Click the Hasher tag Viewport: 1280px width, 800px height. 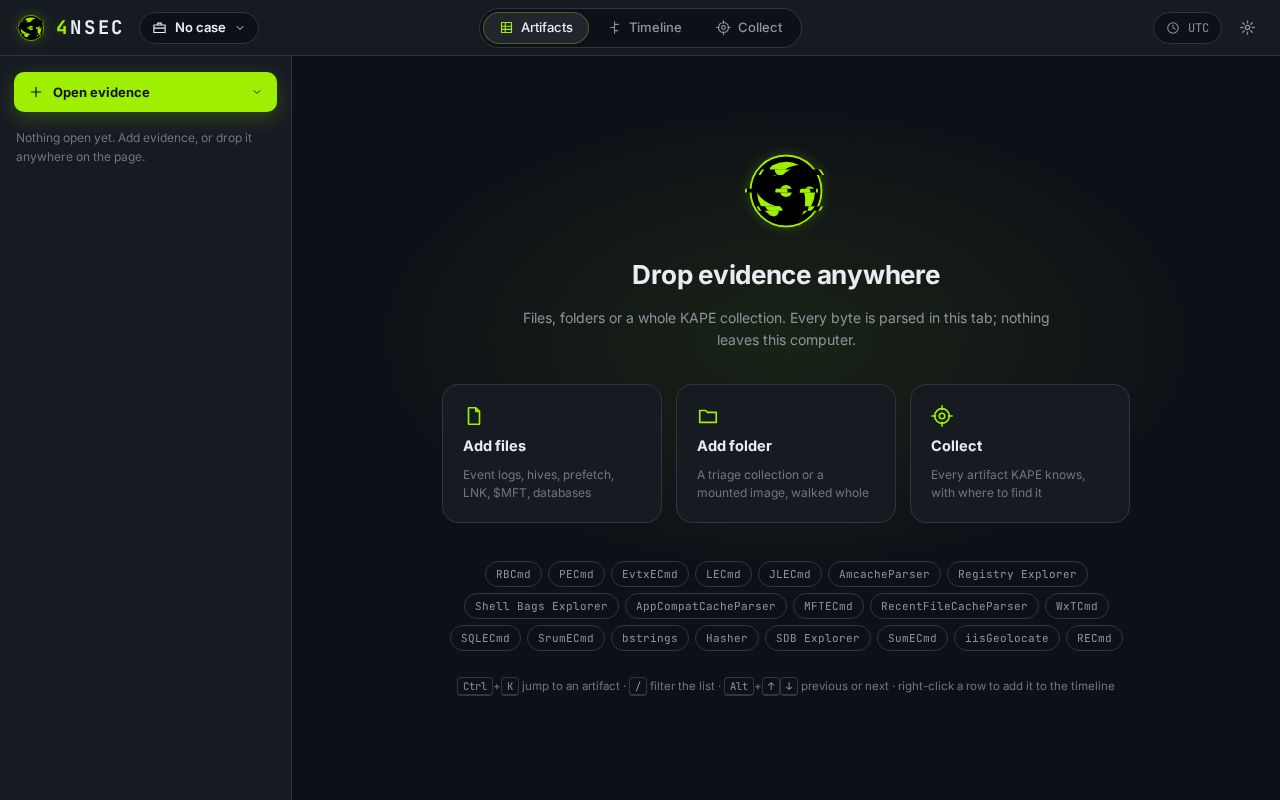(x=727, y=638)
